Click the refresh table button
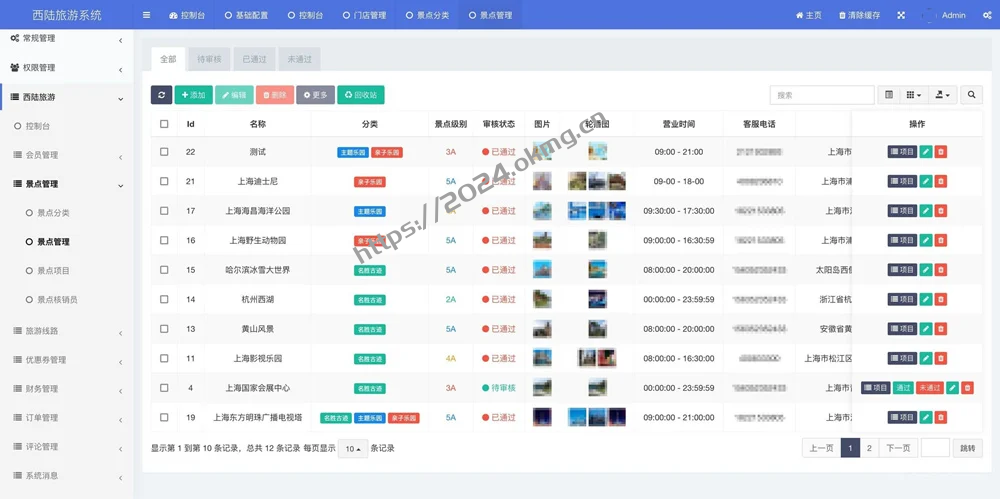The width and height of the screenshot is (1000, 499). point(161,95)
